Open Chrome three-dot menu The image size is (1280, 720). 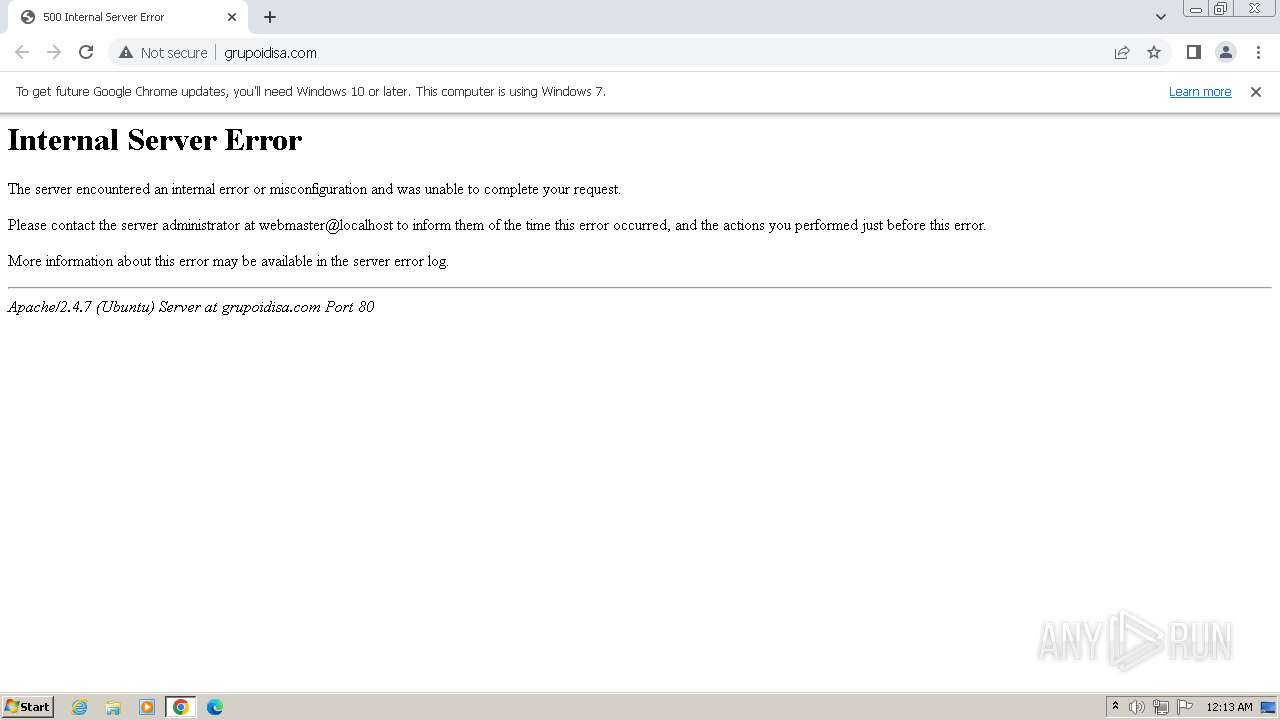click(1258, 53)
